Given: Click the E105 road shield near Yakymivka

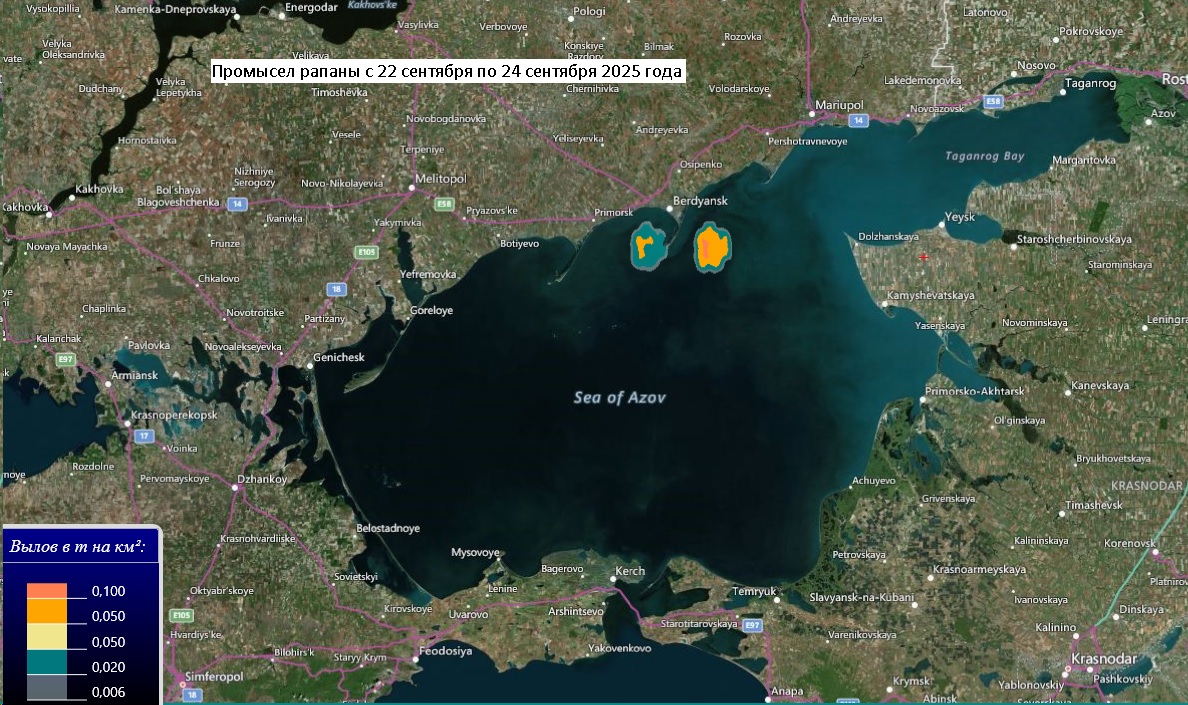Looking at the screenshot, I should coord(367,253).
